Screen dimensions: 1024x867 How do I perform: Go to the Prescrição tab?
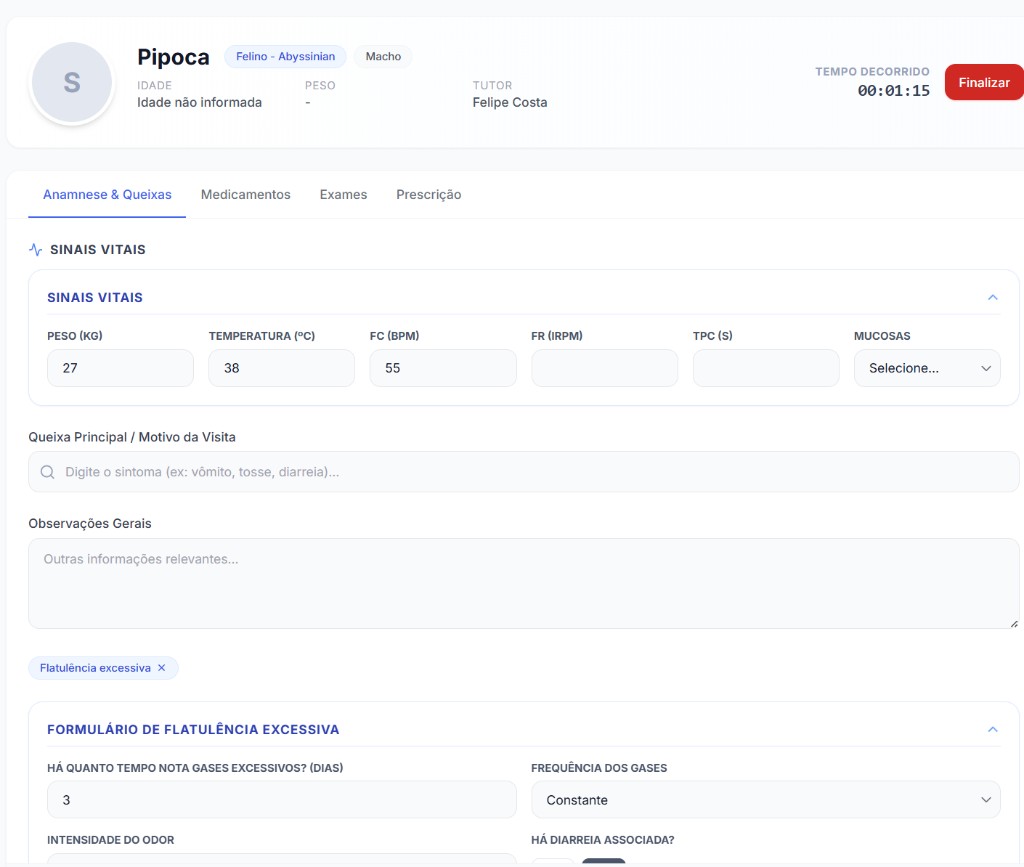coord(428,195)
